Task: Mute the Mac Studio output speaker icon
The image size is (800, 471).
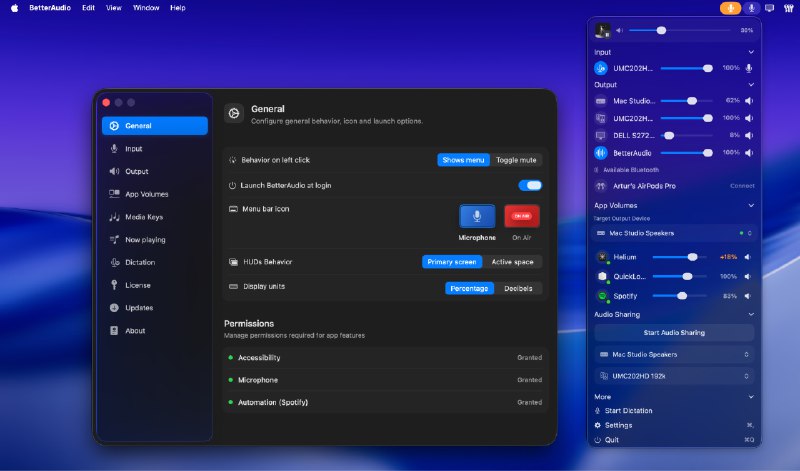Action: 748,101
